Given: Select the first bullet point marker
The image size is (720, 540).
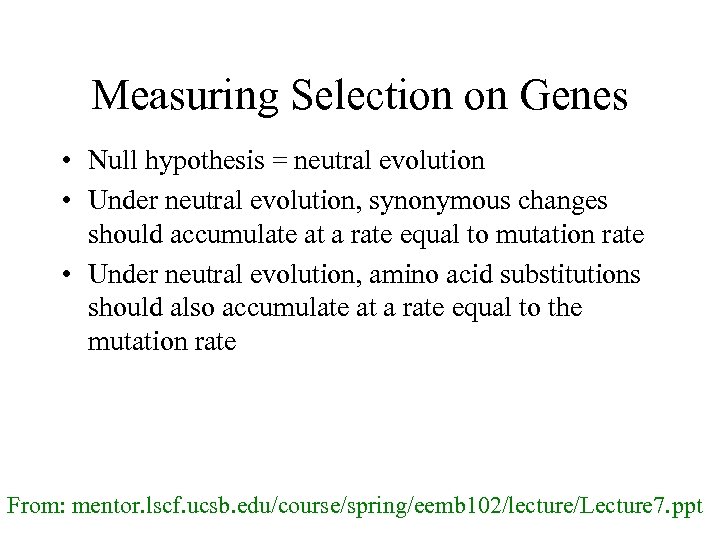Looking at the screenshot, I should [x=64, y=161].
